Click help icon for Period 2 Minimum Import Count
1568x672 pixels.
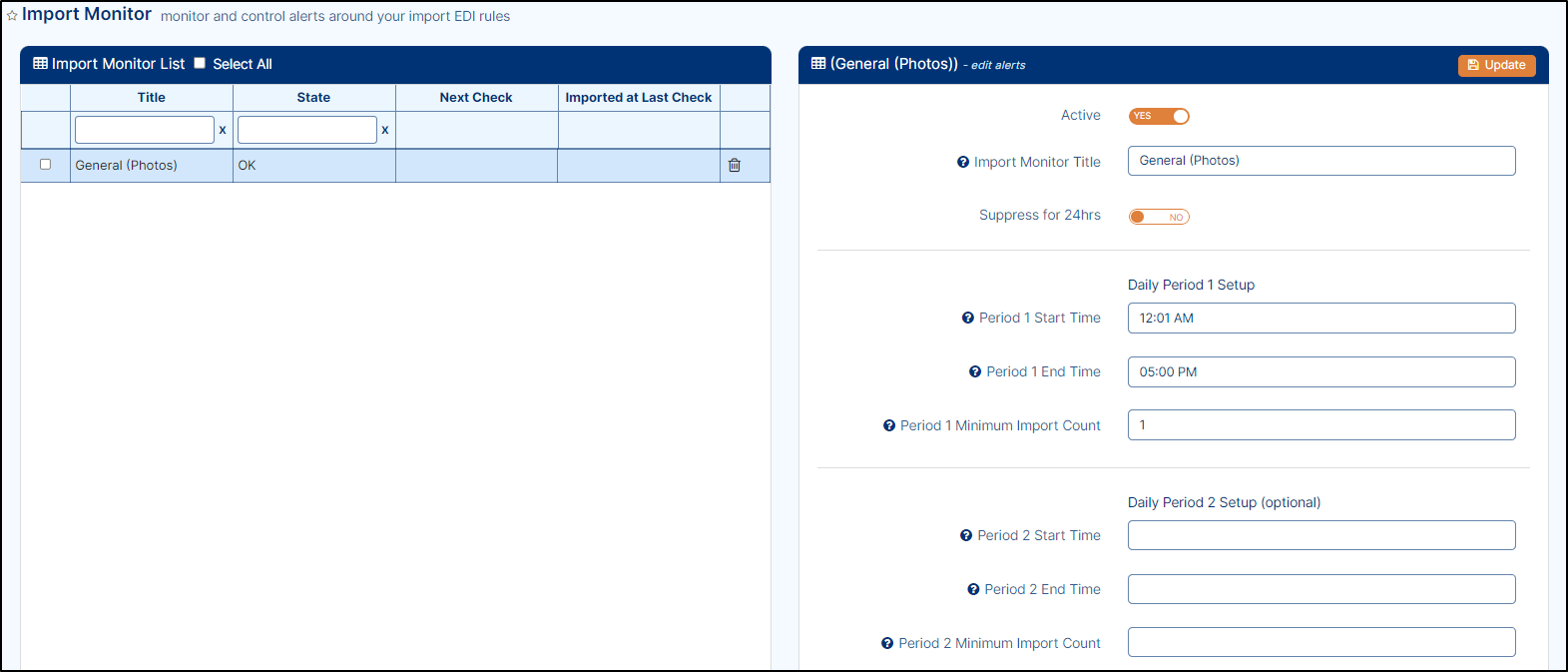coord(887,643)
